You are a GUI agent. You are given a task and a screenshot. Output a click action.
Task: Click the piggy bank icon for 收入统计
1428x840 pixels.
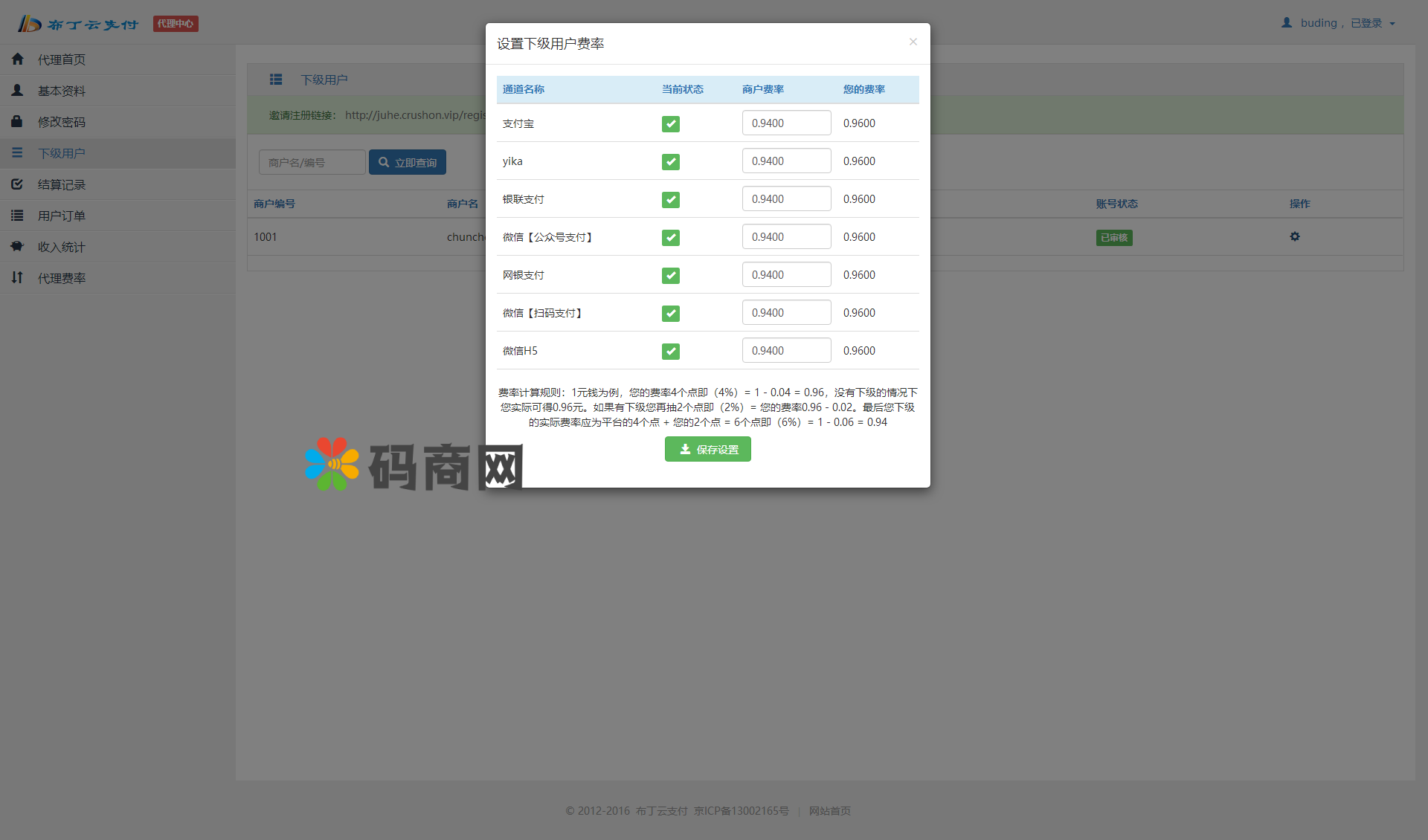tap(18, 246)
